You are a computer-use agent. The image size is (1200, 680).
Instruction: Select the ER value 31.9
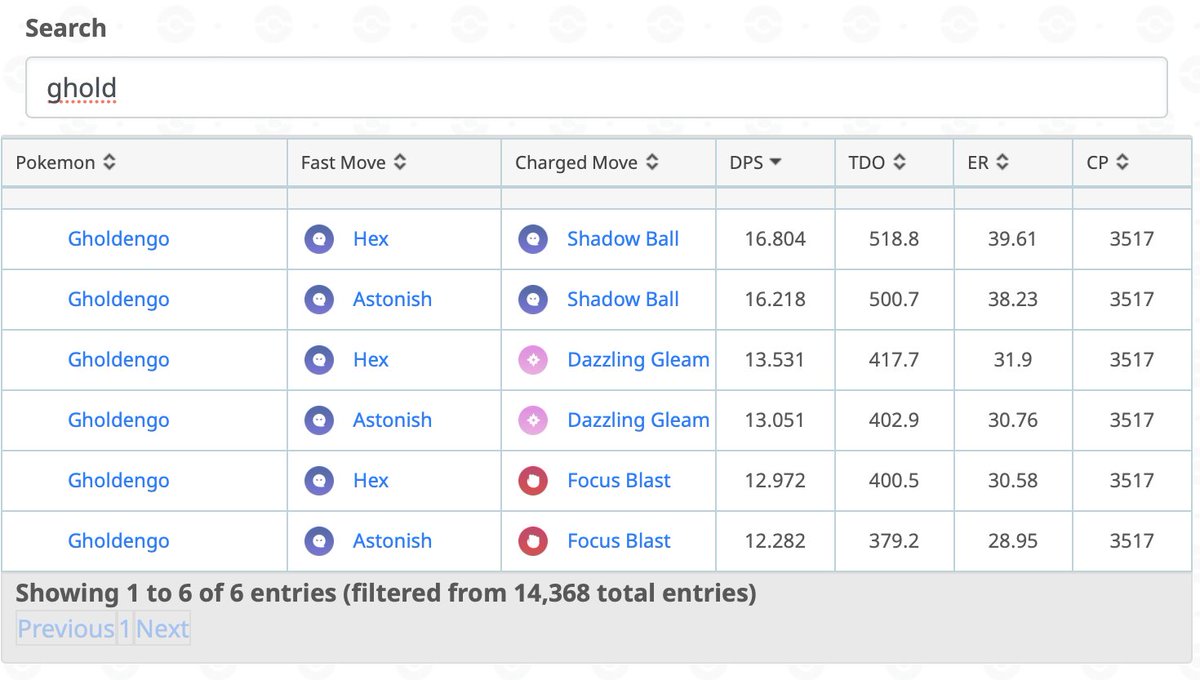[1013, 360]
